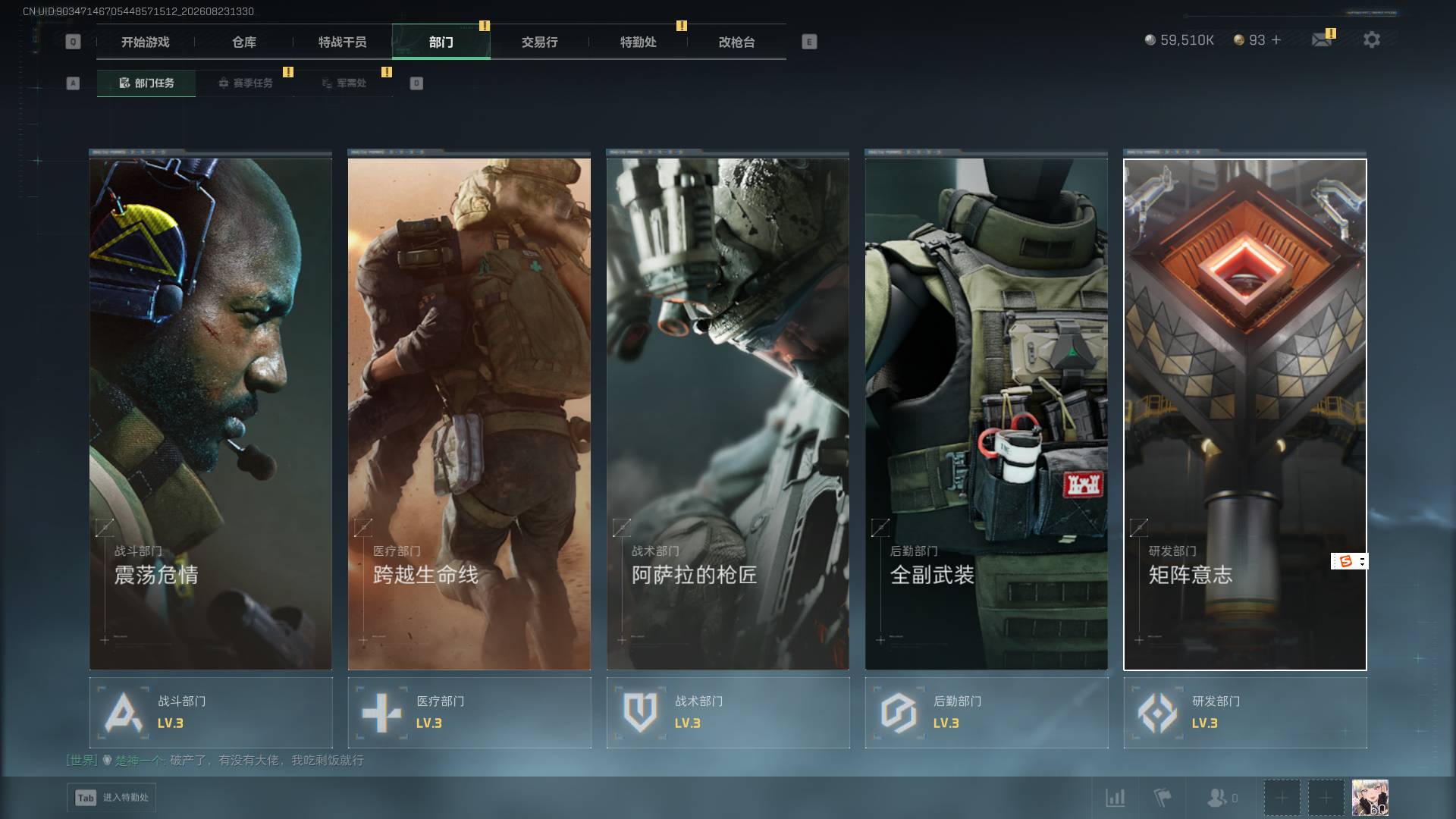This screenshot has height=819, width=1456.
Task: Open the 特战干员 tab
Action: pos(343,42)
